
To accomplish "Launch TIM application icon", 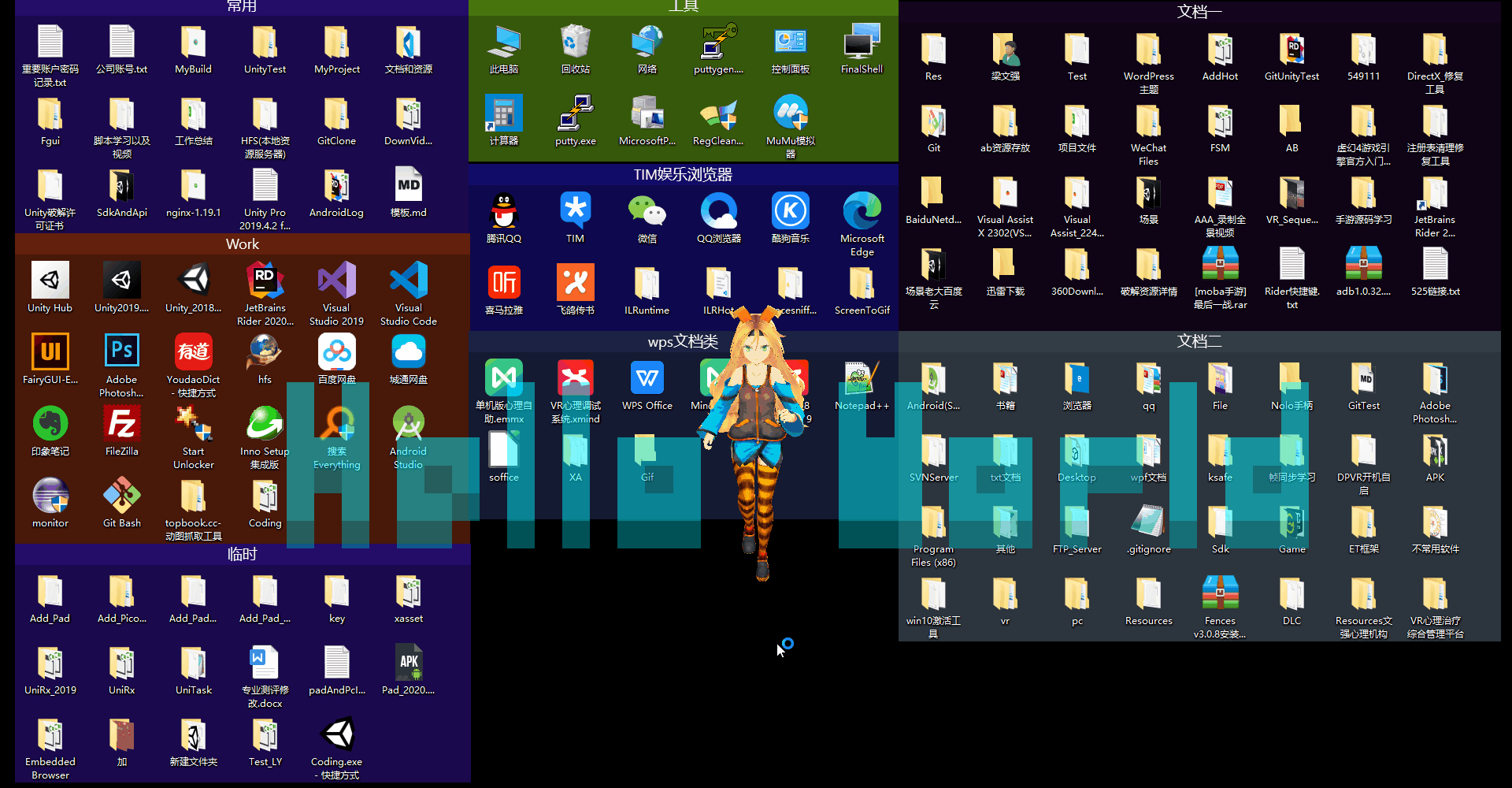I will pyautogui.click(x=576, y=218).
